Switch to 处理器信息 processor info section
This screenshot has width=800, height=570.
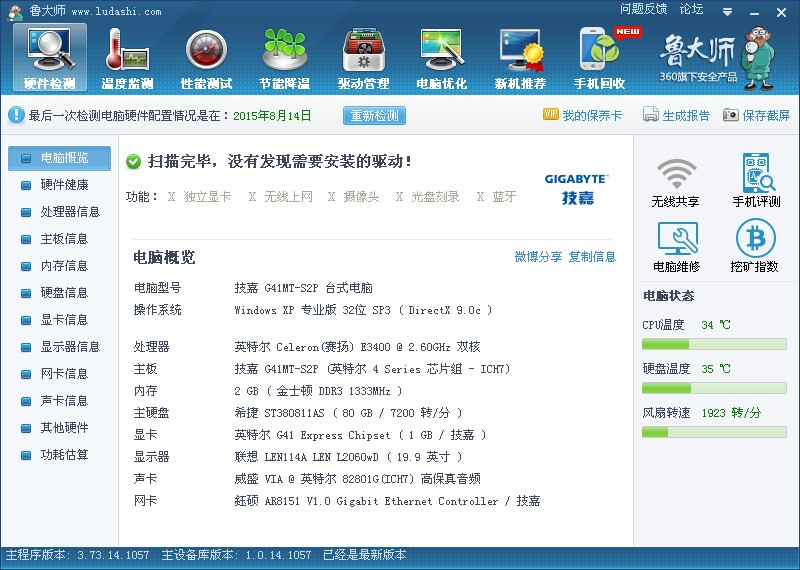(70, 212)
